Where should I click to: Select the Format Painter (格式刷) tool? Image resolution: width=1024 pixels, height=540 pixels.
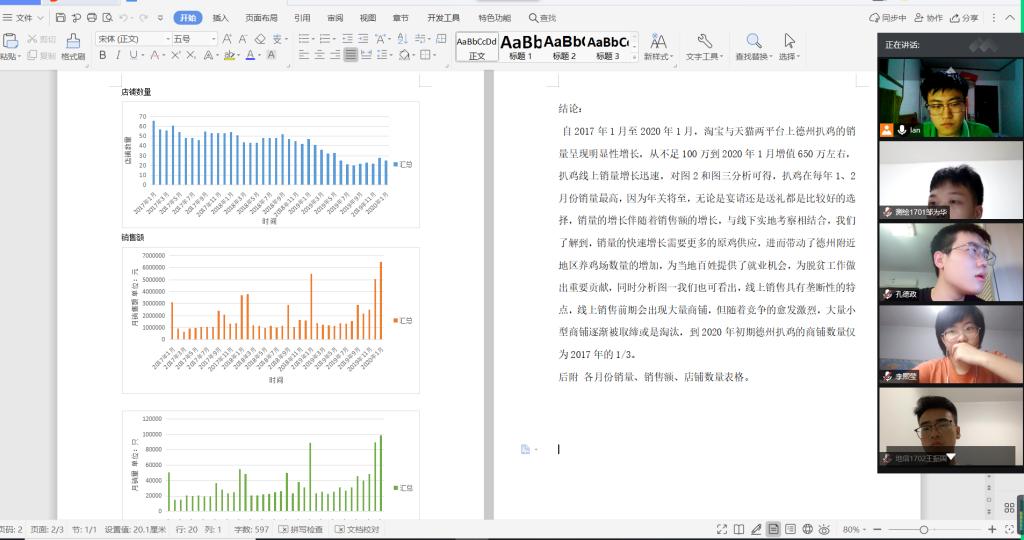click(73, 46)
